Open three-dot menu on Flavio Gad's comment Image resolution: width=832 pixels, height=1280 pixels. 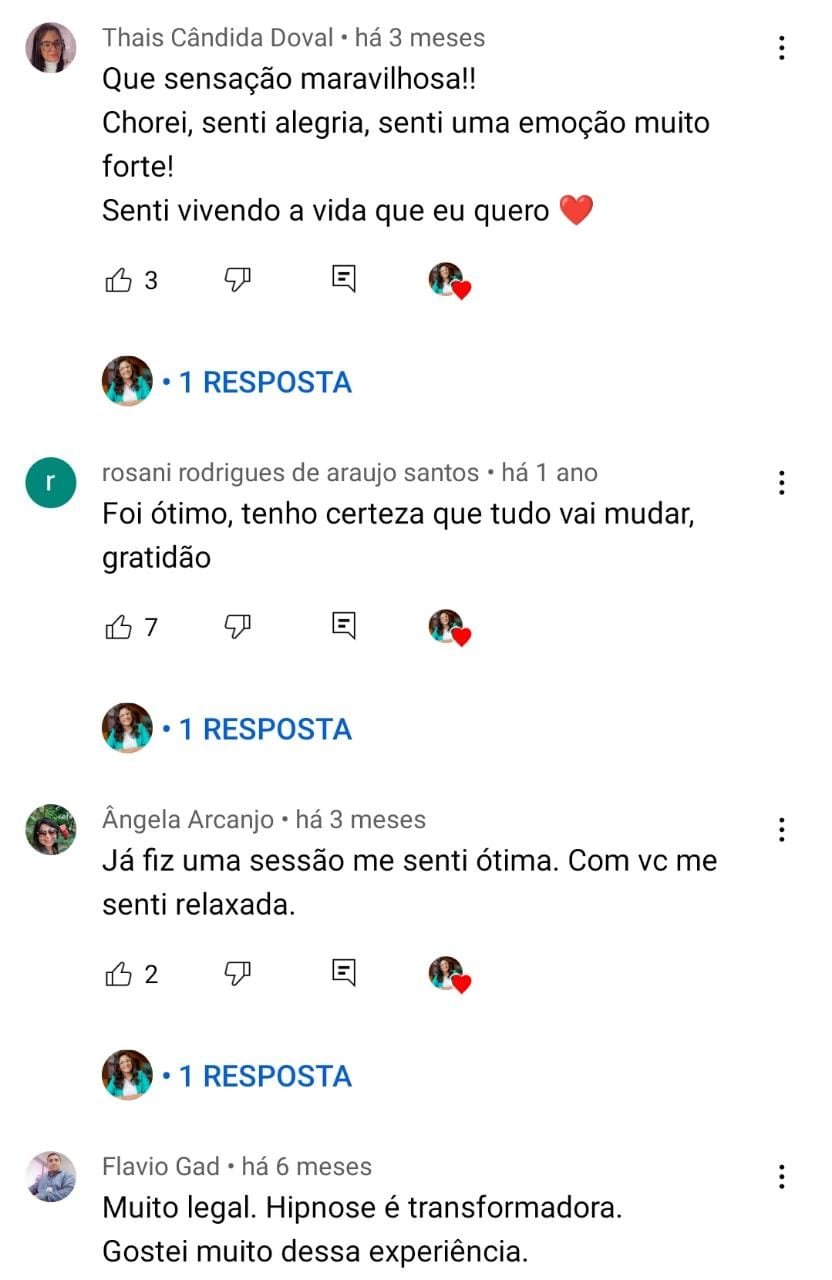pos(782,1176)
